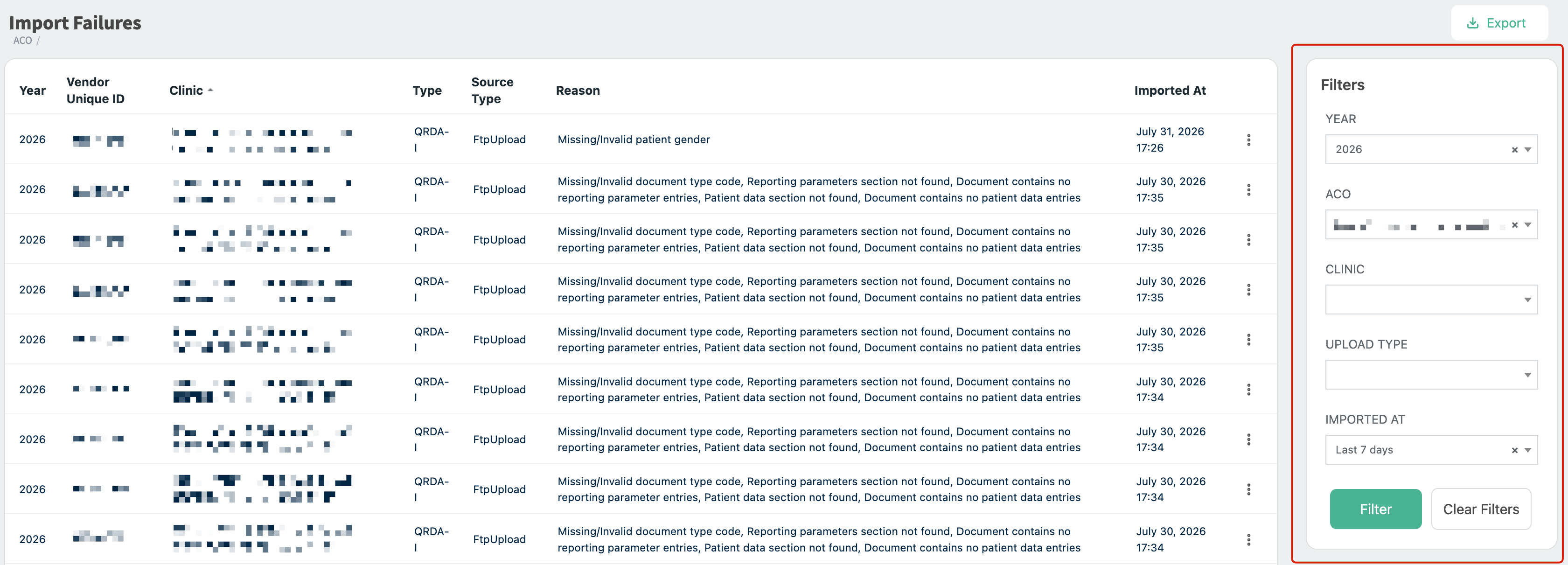Viewport: 1568px width, 565px height.
Task: Clear the 2026 year filter value
Action: pos(1514,150)
